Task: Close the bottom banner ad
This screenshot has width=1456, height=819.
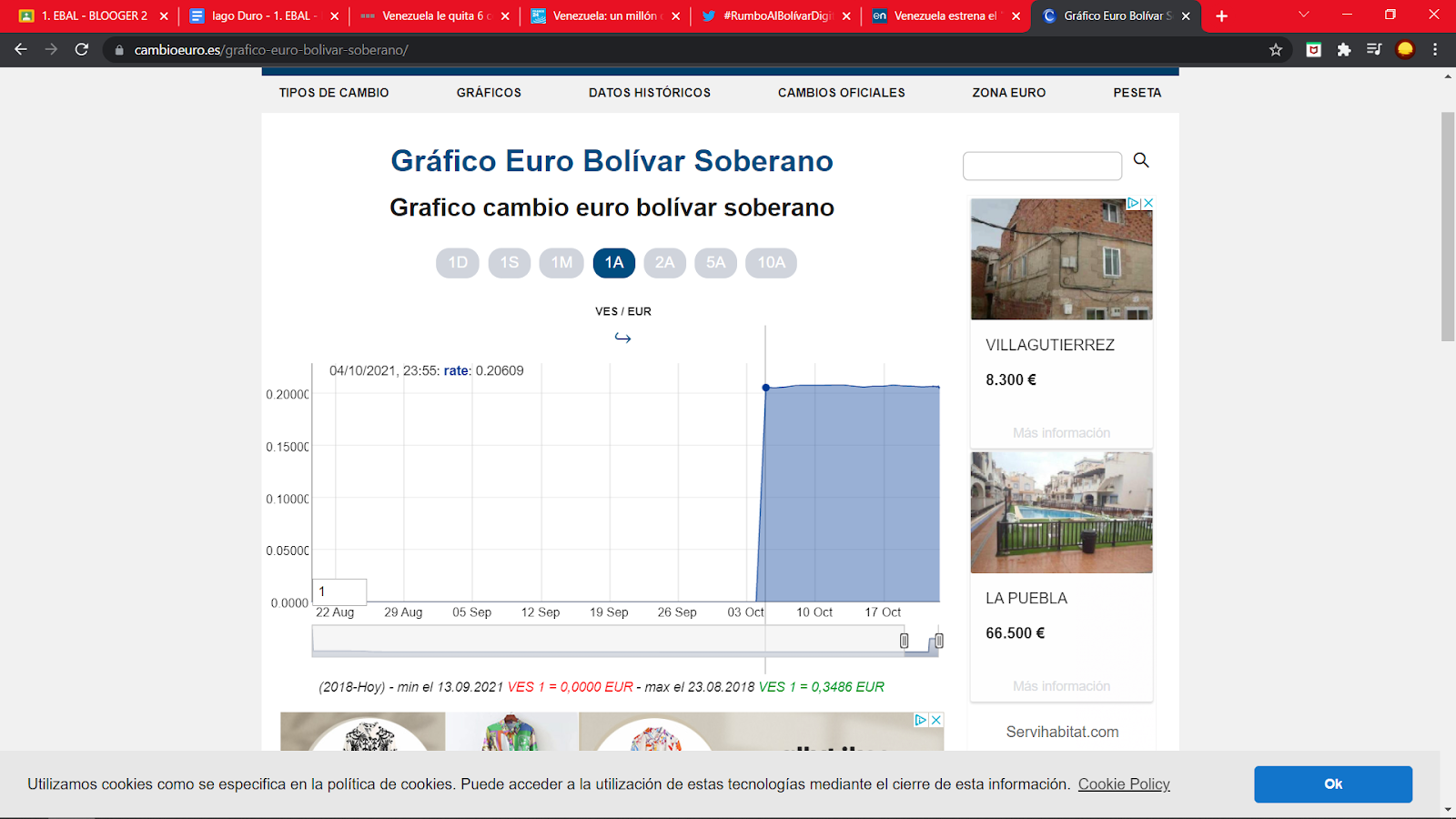Action: pos(935,720)
